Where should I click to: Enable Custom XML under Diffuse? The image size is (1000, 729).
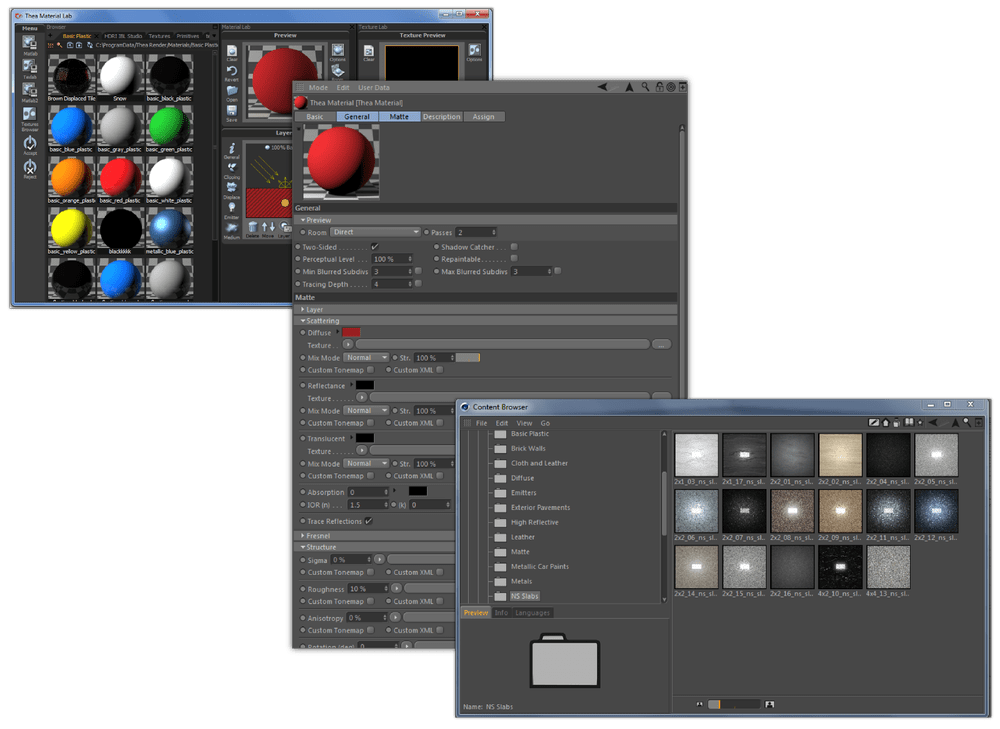point(440,370)
